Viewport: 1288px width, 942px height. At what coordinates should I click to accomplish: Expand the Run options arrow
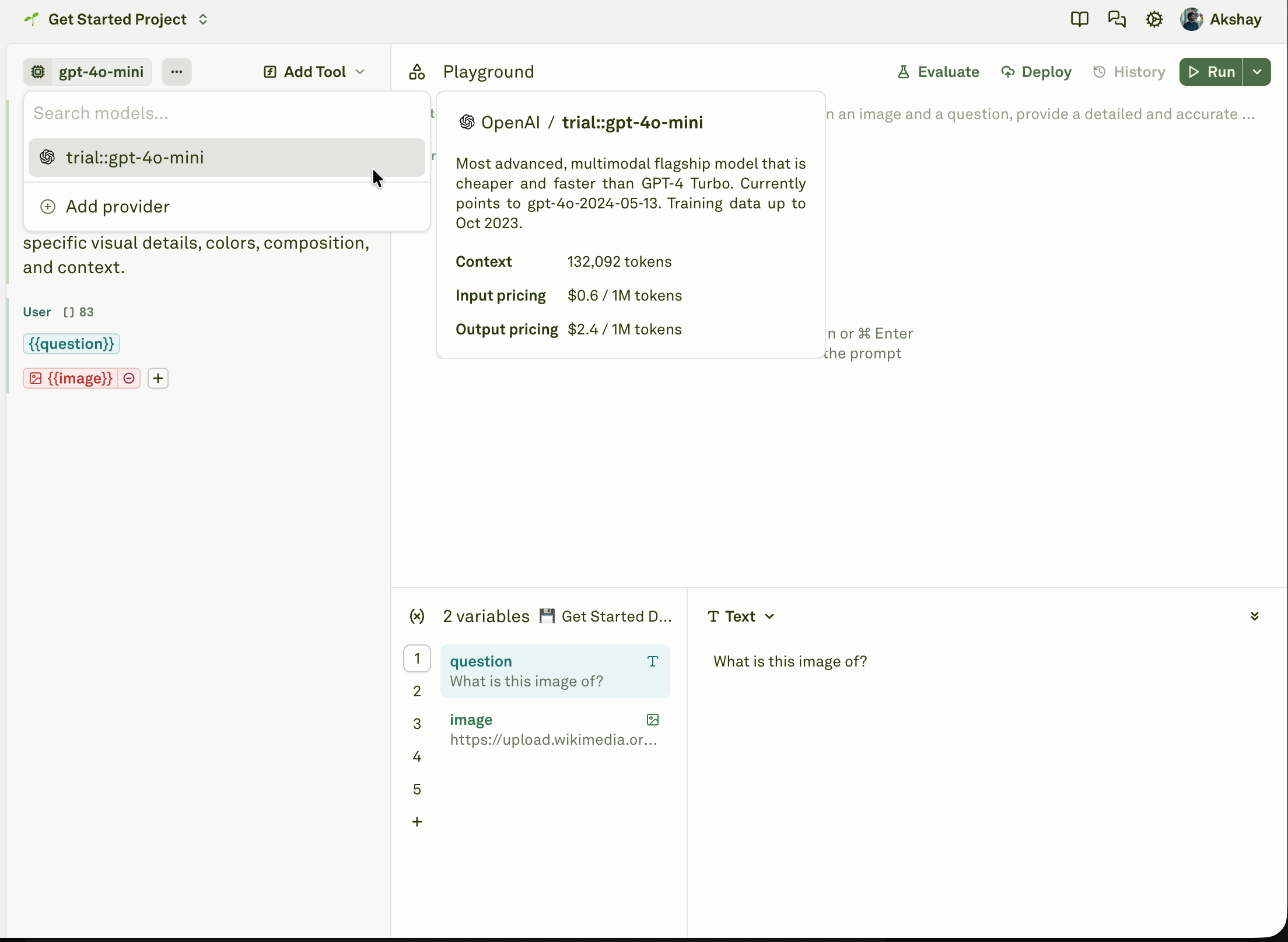pos(1257,72)
